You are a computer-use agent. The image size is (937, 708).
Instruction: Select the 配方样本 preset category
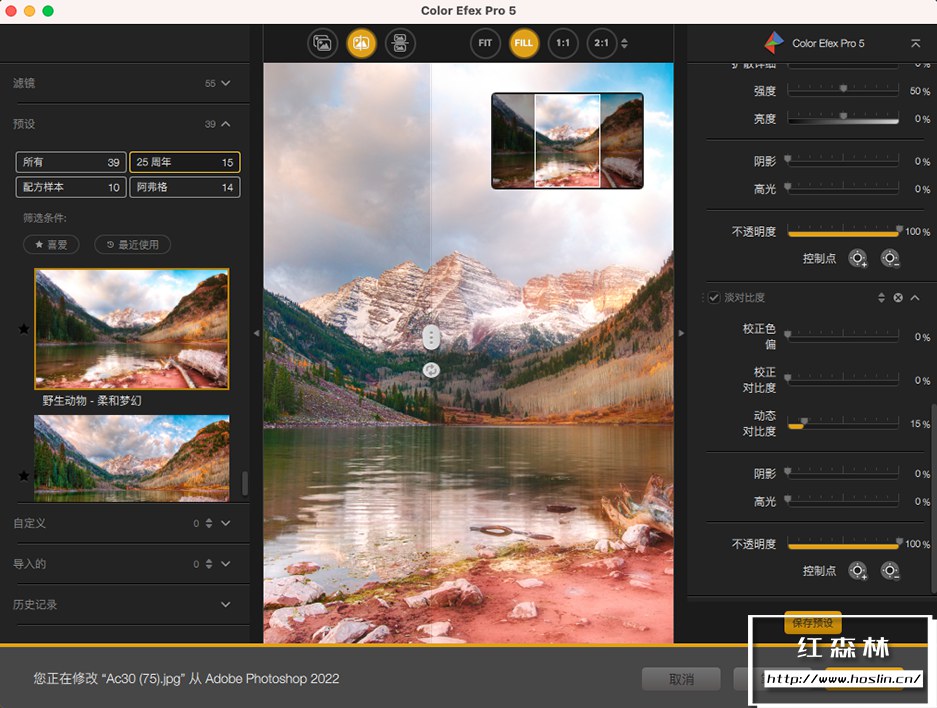tap(71, 187)
